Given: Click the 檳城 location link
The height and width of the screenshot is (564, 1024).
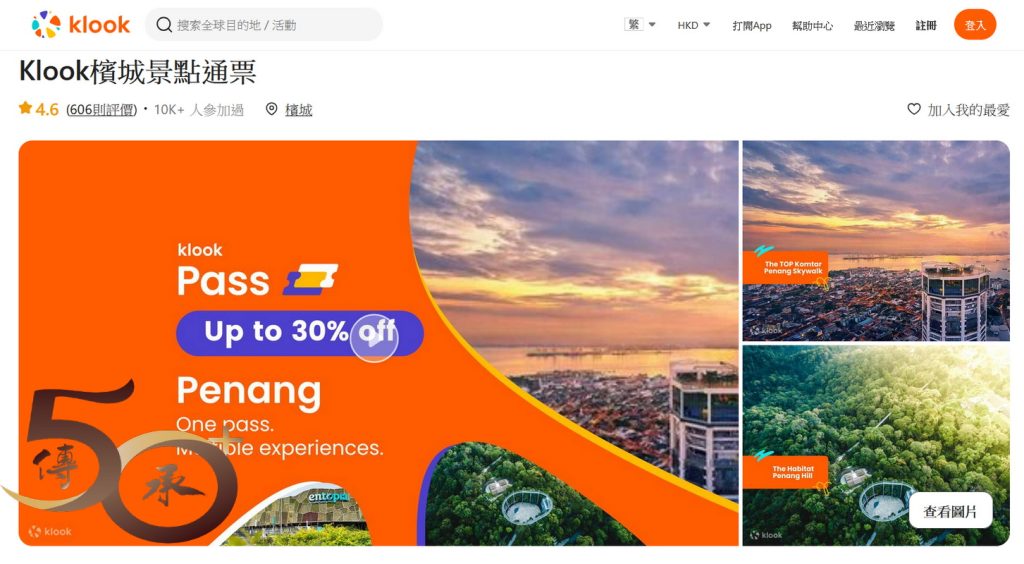Looking at the screenshot, I should [298, 110].
